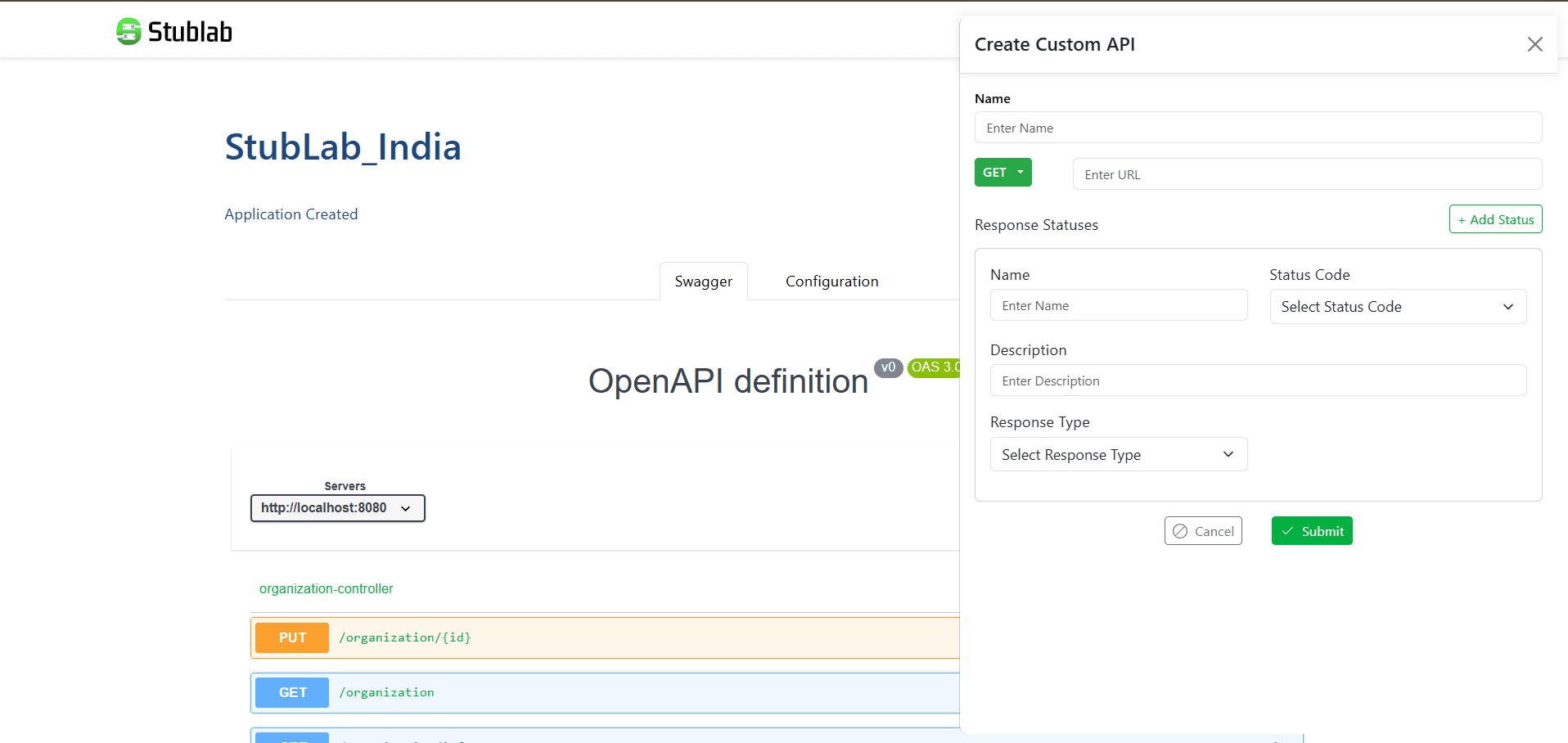Click the OAS 3.0 badge
1568x743 pixels.
click(934, 368)
